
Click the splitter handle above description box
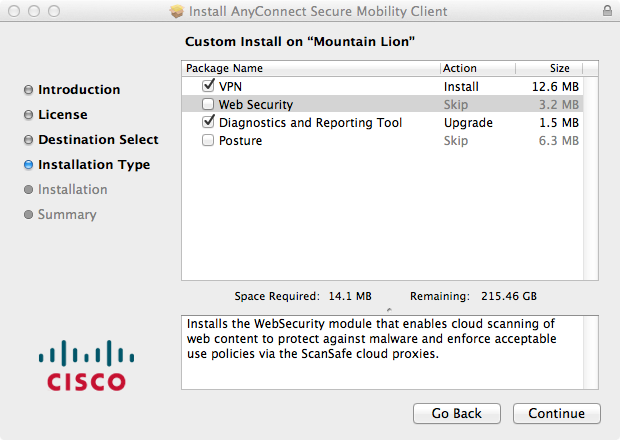389,310
